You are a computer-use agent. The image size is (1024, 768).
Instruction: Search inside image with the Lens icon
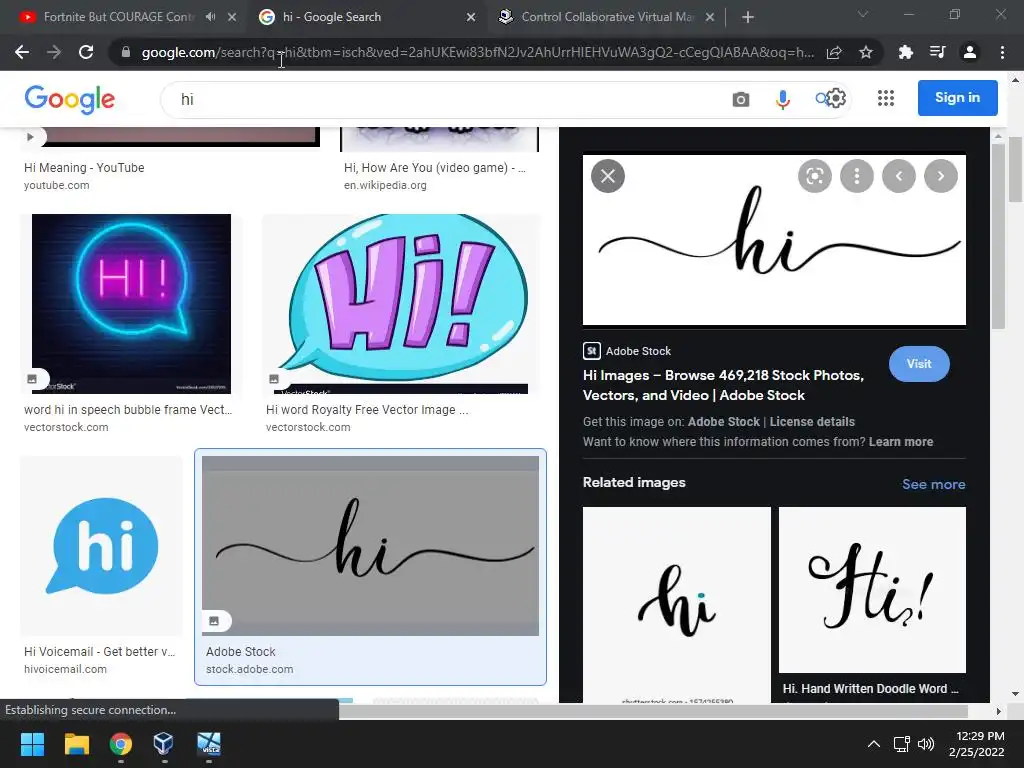pyautogui.click(x=814, y=176)
